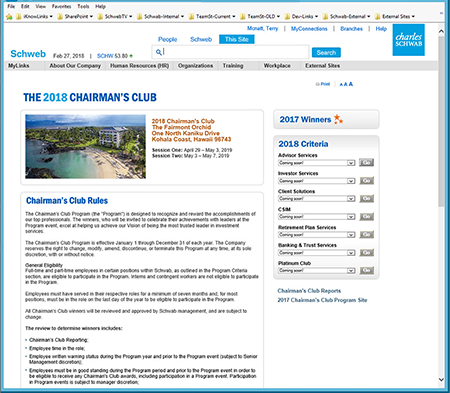
Task: Click the star icon beside 2017 Winners
Action: pyautogui.click(x=338, y=119)
